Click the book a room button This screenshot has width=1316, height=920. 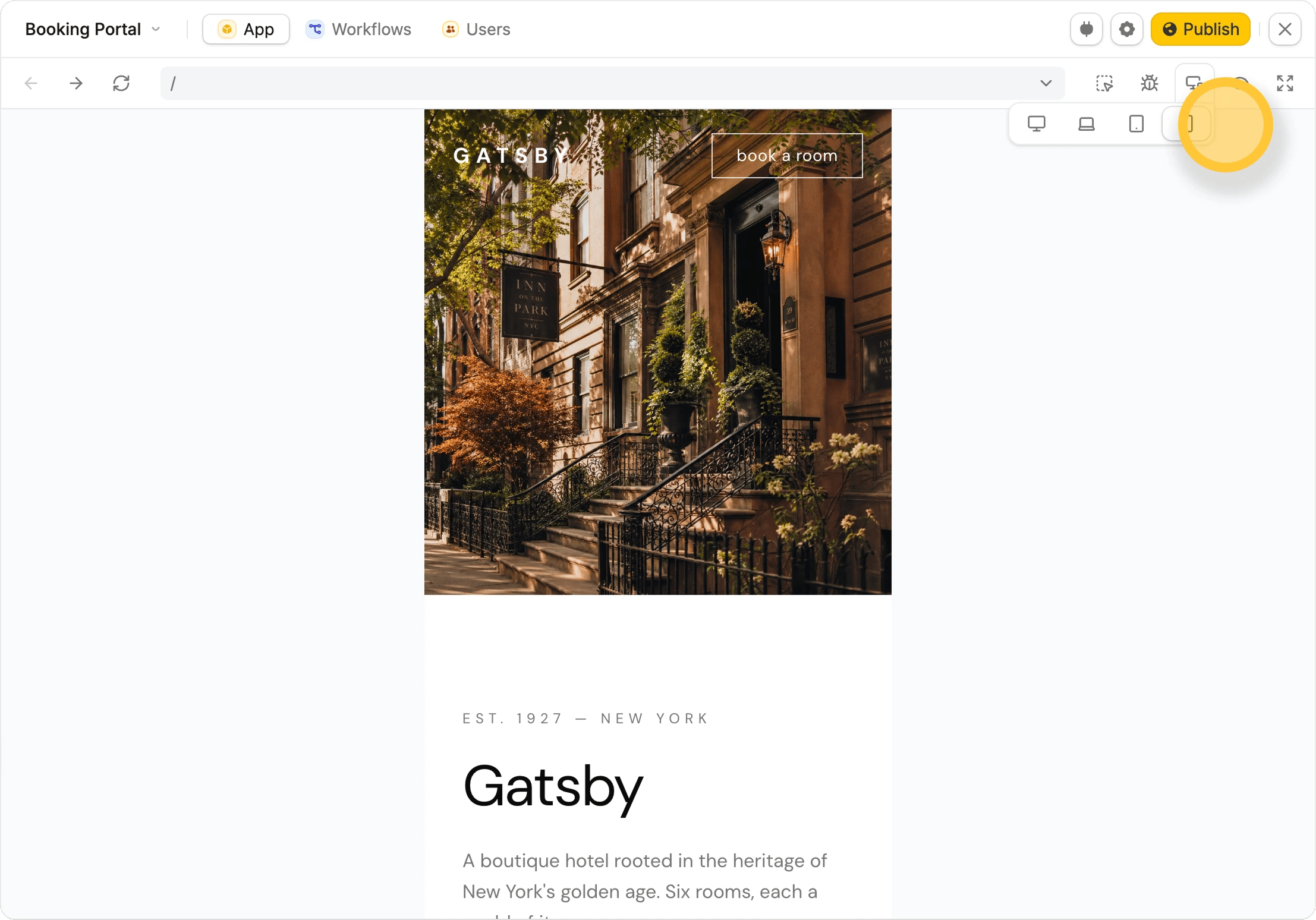click(x=787, y=156)
